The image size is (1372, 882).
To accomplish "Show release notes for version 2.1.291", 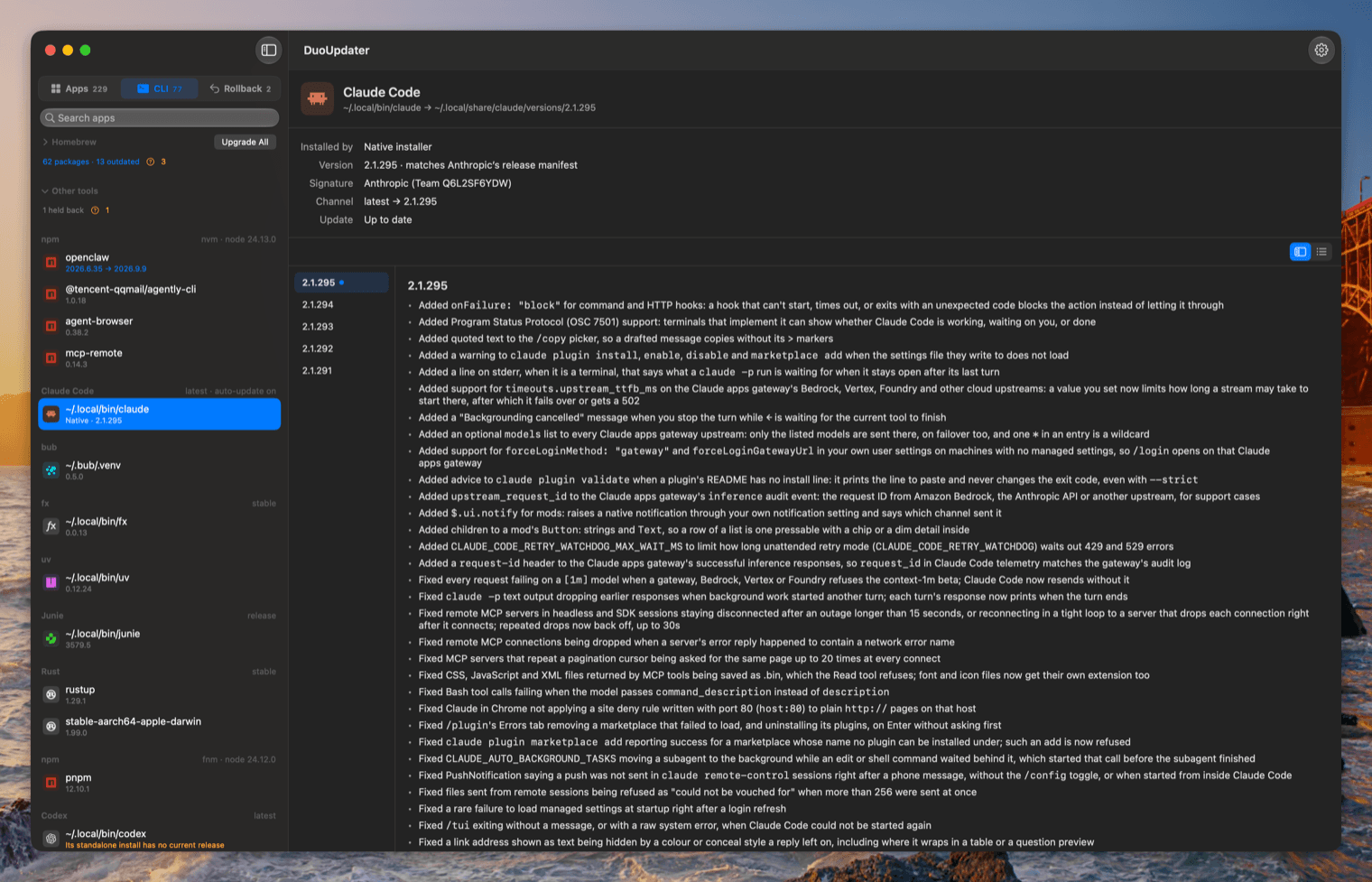I will (341, 371).
